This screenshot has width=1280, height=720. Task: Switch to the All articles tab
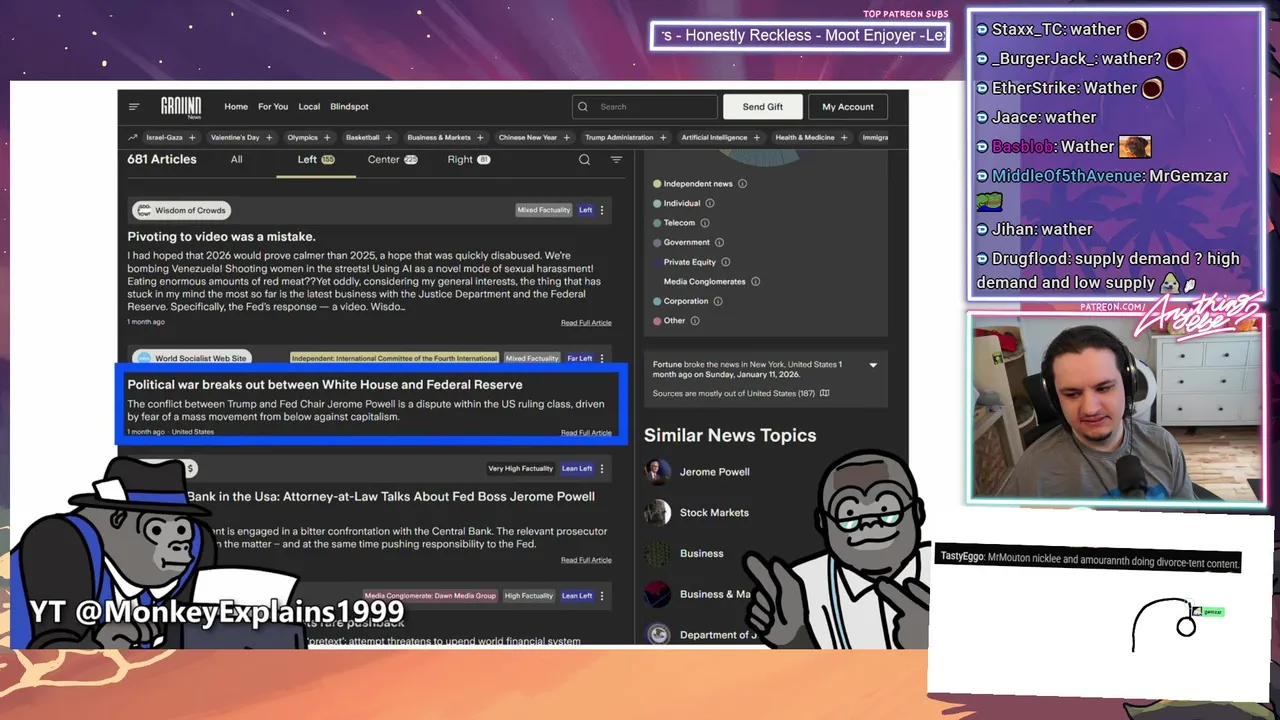237,159
